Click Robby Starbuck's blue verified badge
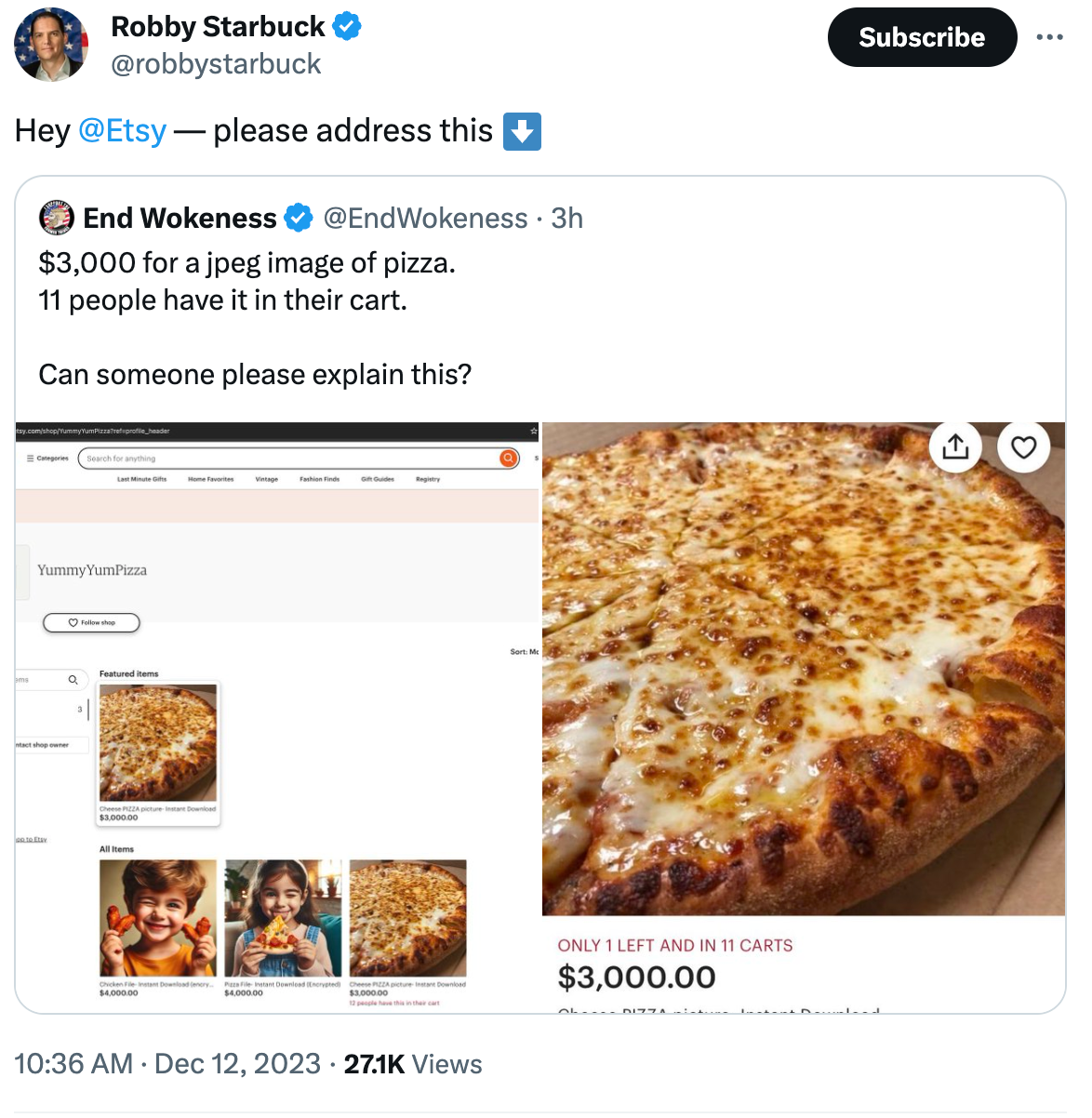The width and height of the screenshot is (1092, 1118). tap(347, 27)
